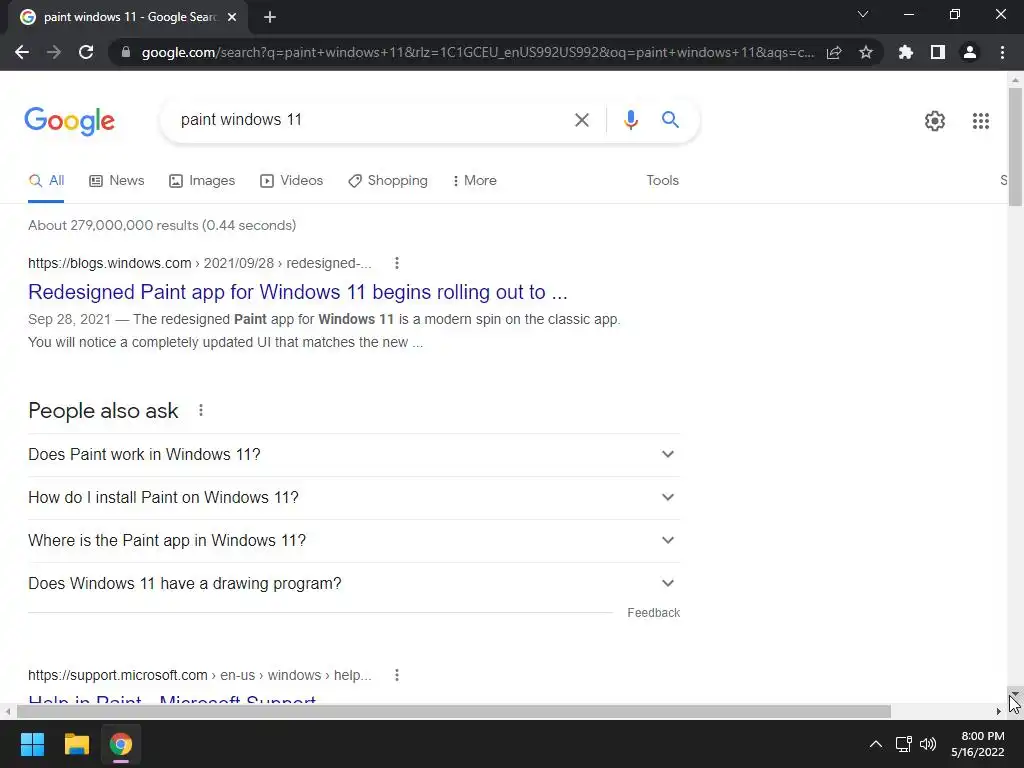Open Chrome's three-dot menu
The image size is (1024, 768).
click(1002, 52)
